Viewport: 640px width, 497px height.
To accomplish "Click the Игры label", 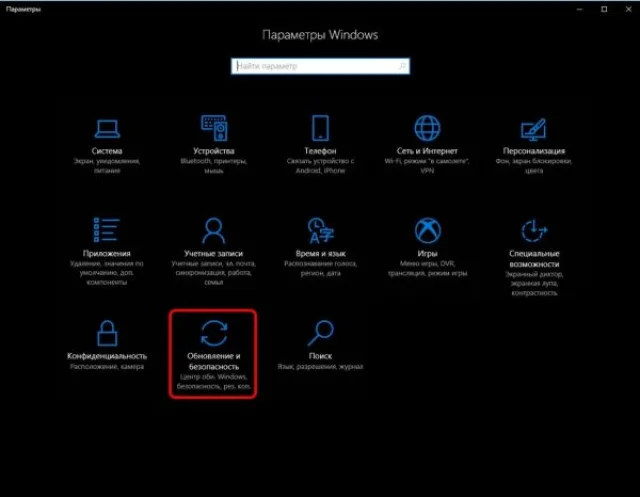I will pyautogui.click(x=427, y=253).
